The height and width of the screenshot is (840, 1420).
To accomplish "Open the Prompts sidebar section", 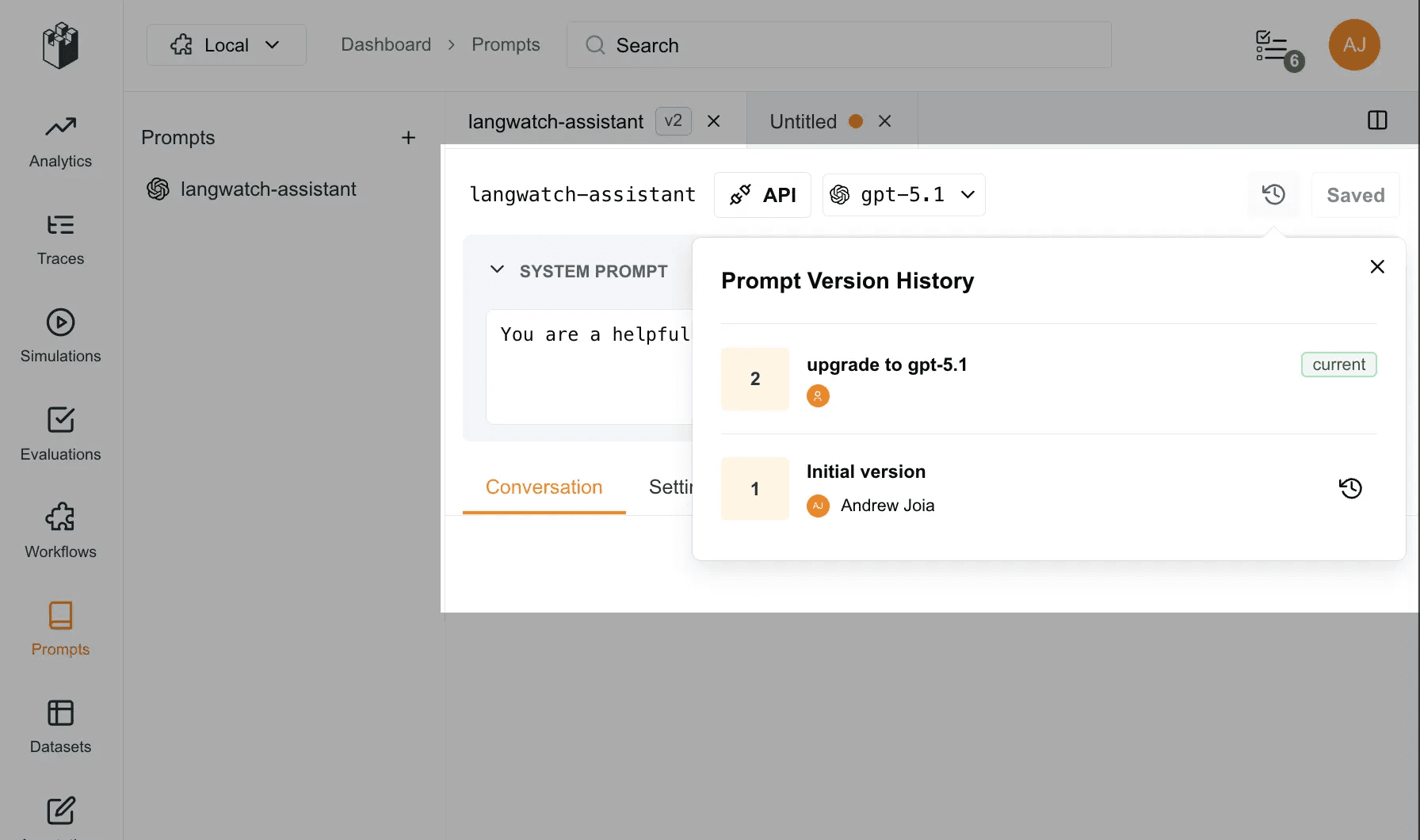I will 60,630.
